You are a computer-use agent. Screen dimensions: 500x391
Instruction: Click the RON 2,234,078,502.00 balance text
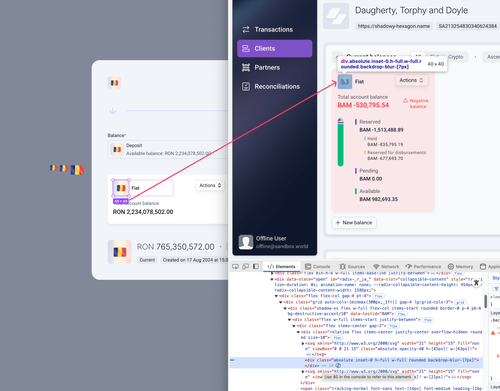coord(143,212)
